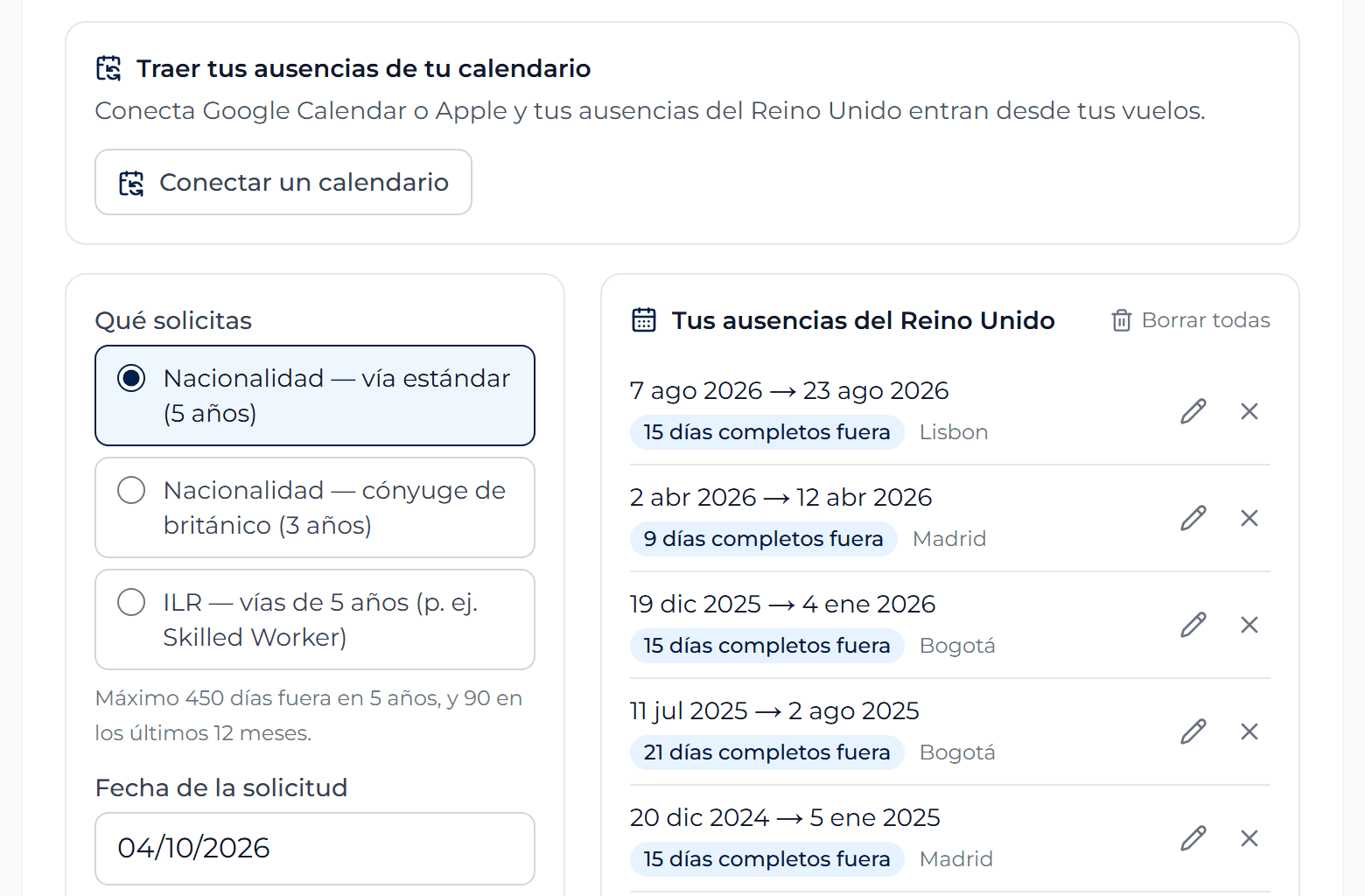
Task: Edit the 11 jul 2025 Bogotá absence
Action: tap(1193, 731)
